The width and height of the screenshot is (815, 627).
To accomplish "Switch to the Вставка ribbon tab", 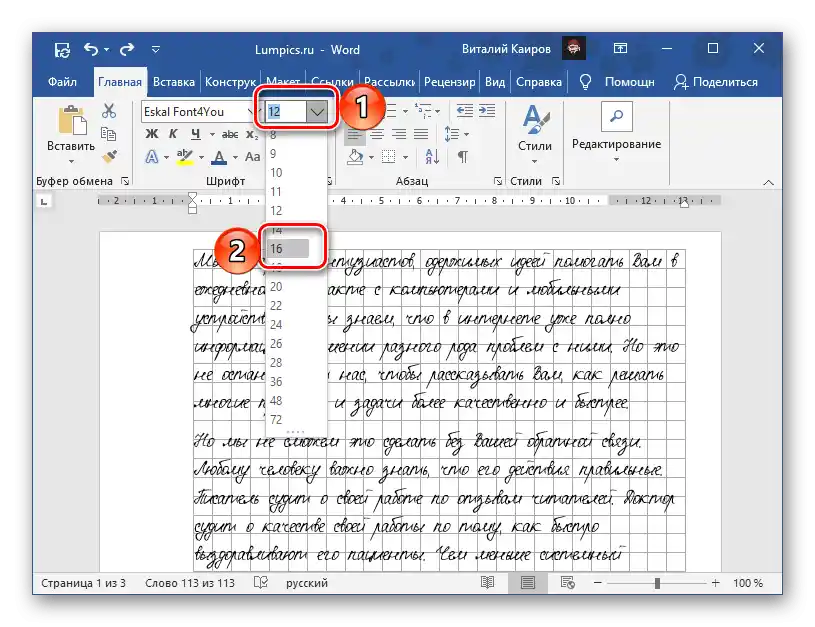I will pos(175,82).
